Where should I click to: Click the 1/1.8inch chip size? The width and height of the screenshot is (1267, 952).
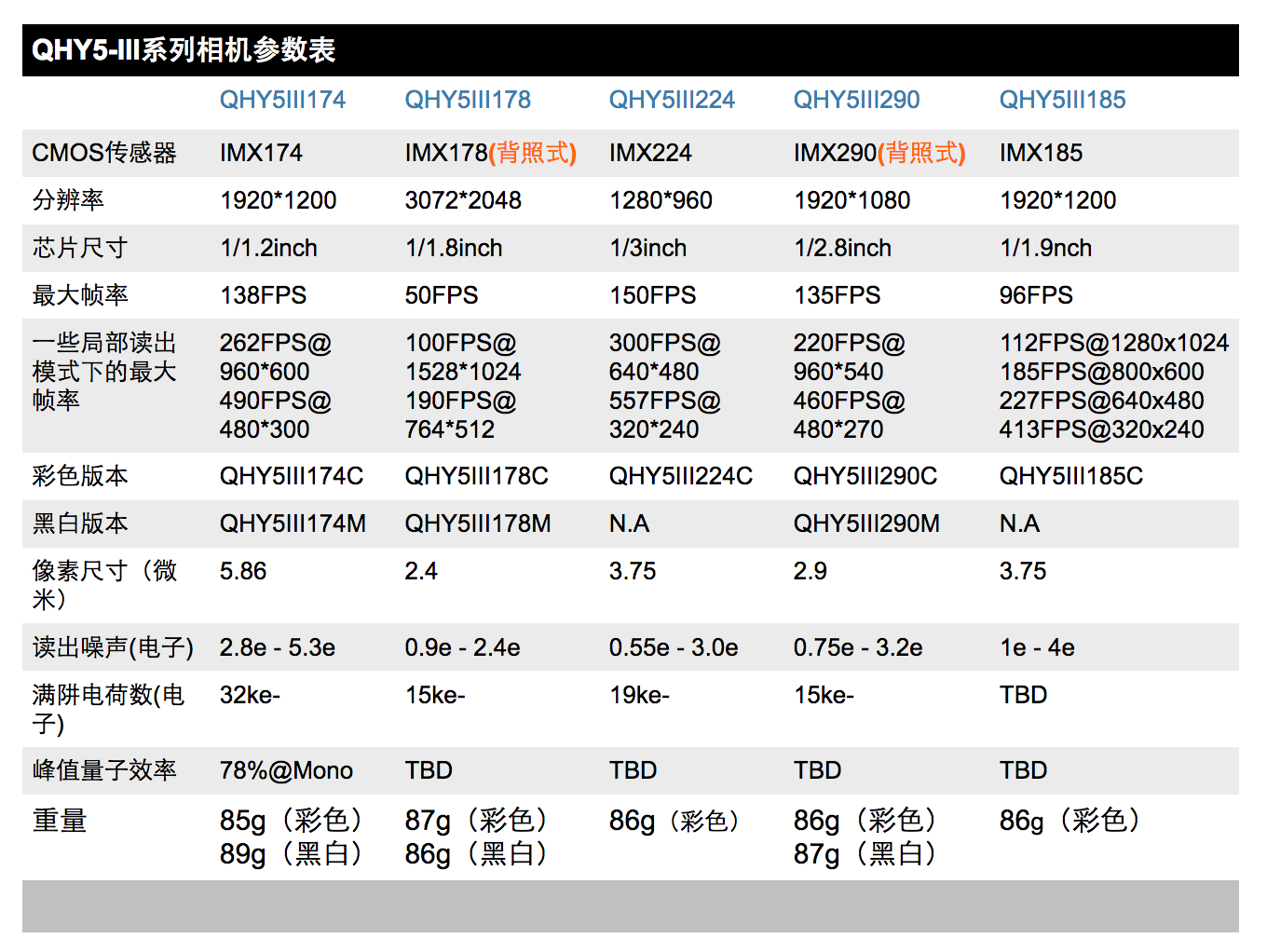[454, 248]
